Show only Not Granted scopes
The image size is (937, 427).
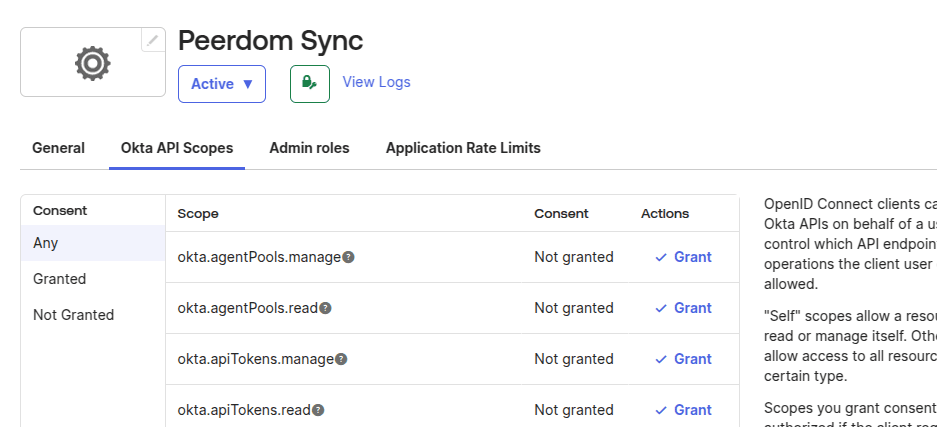pos(73,315)
